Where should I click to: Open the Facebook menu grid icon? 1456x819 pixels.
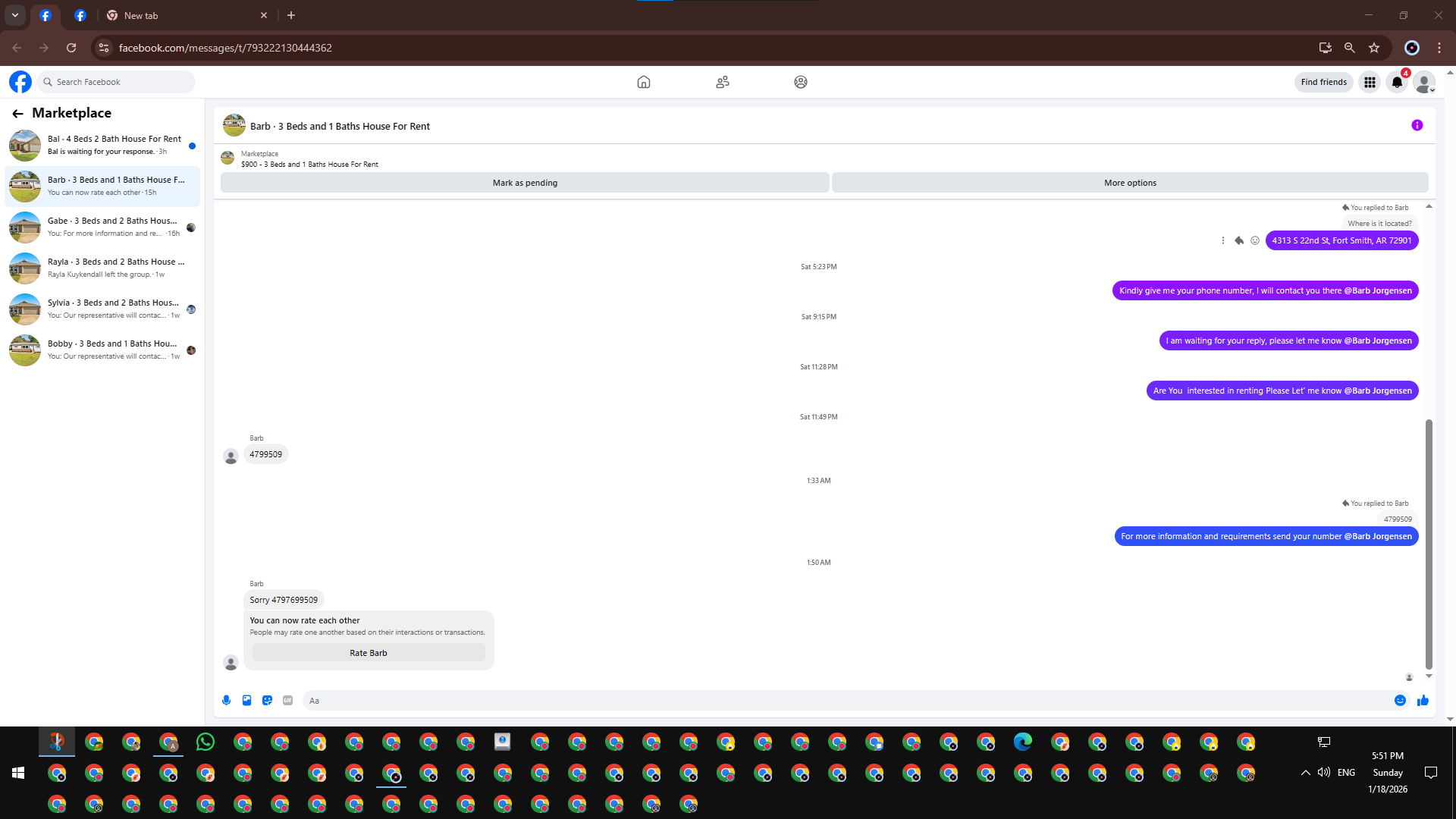1370,82
